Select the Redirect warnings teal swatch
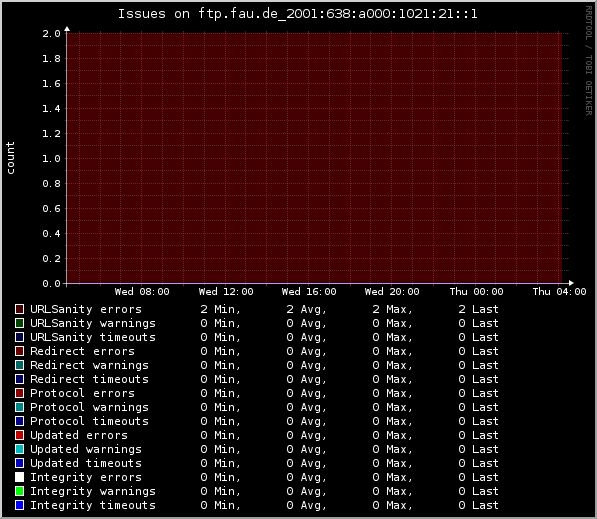This screenshot has width=597, height=519. [19, 365]
